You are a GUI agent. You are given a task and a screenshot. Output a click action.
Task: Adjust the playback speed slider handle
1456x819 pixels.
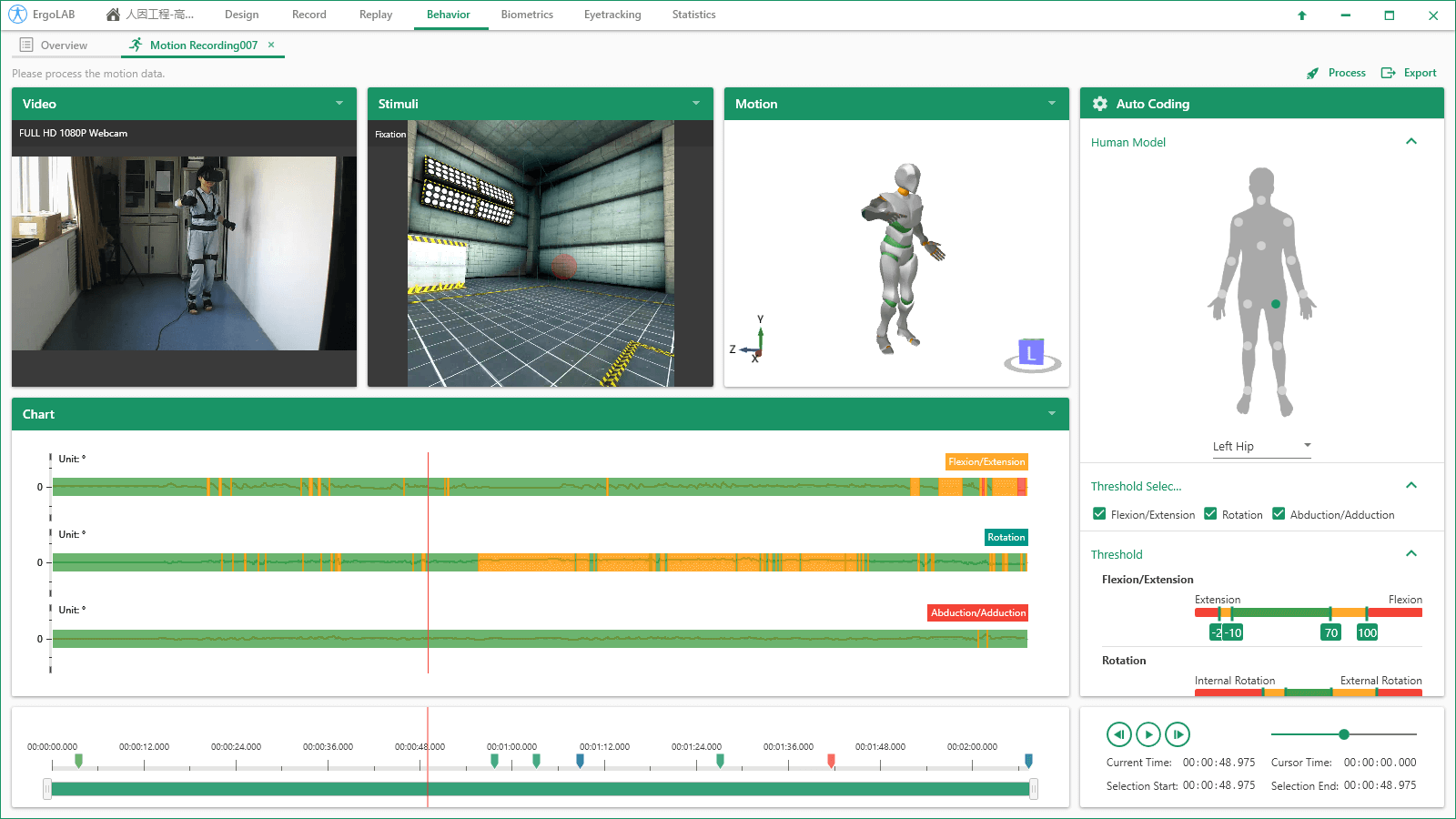[1344, 734]
